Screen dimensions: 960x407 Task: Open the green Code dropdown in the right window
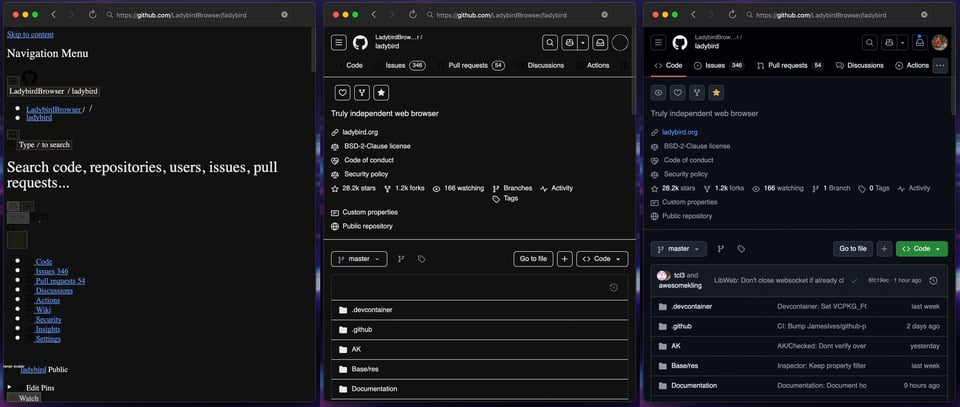pyautogui.click(x=921, y=248)
